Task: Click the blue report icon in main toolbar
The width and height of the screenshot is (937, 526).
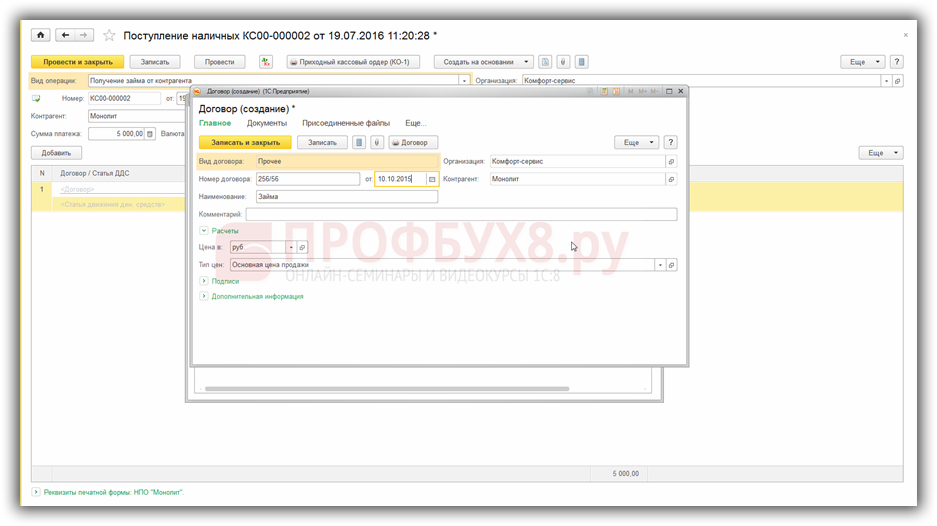Action: pyautogui.click(x=581, y=62)
